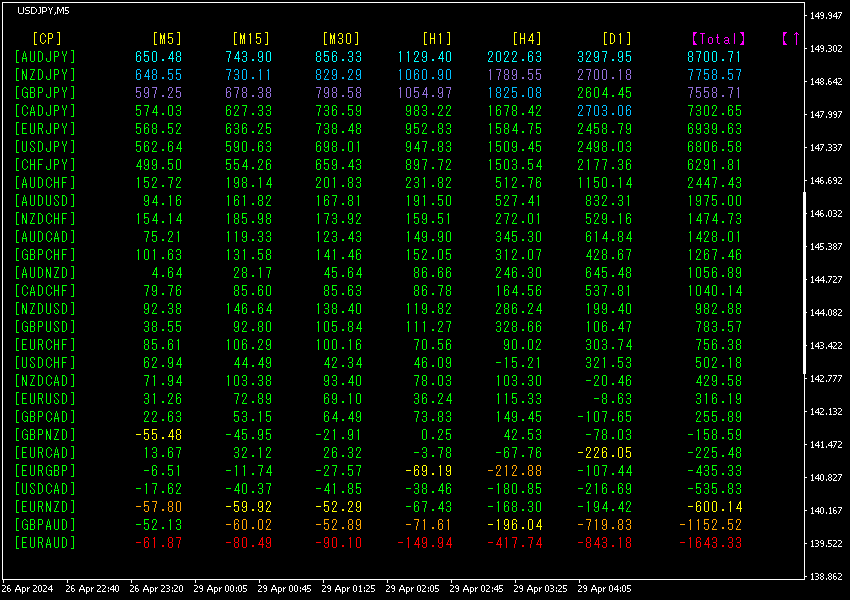Sort by the [H1] column header

[437, 38]
